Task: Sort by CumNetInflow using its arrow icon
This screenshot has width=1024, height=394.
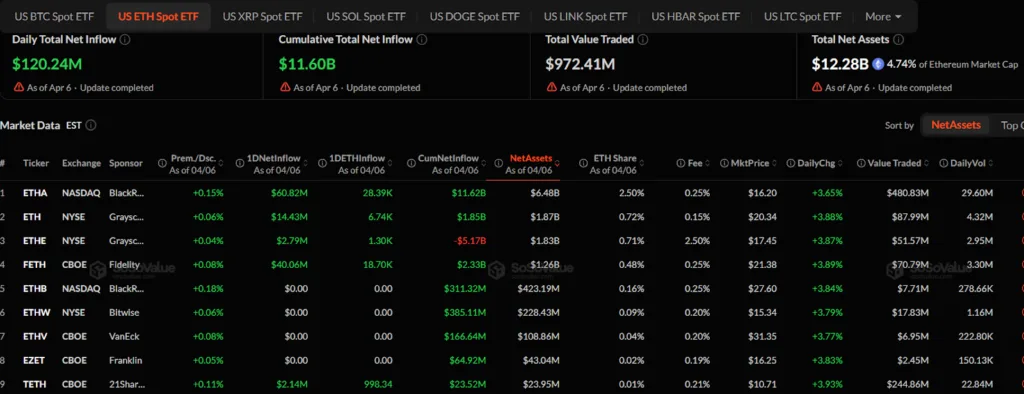Action: [x=482, y=163]
